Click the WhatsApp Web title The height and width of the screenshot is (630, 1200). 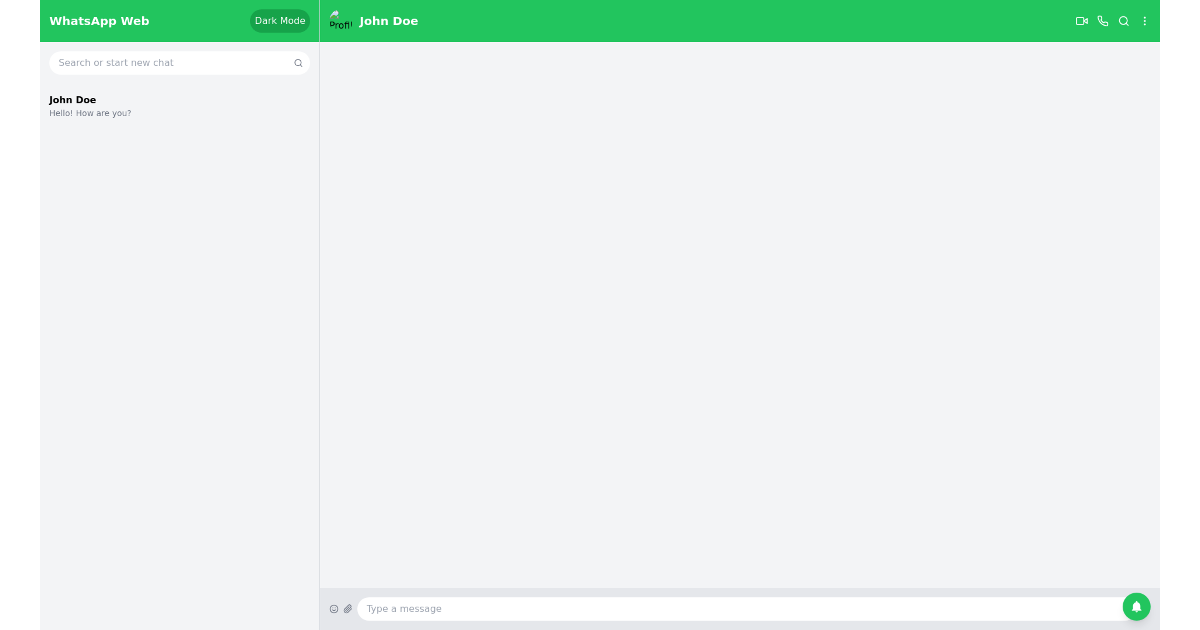click(x=99, y=20)
